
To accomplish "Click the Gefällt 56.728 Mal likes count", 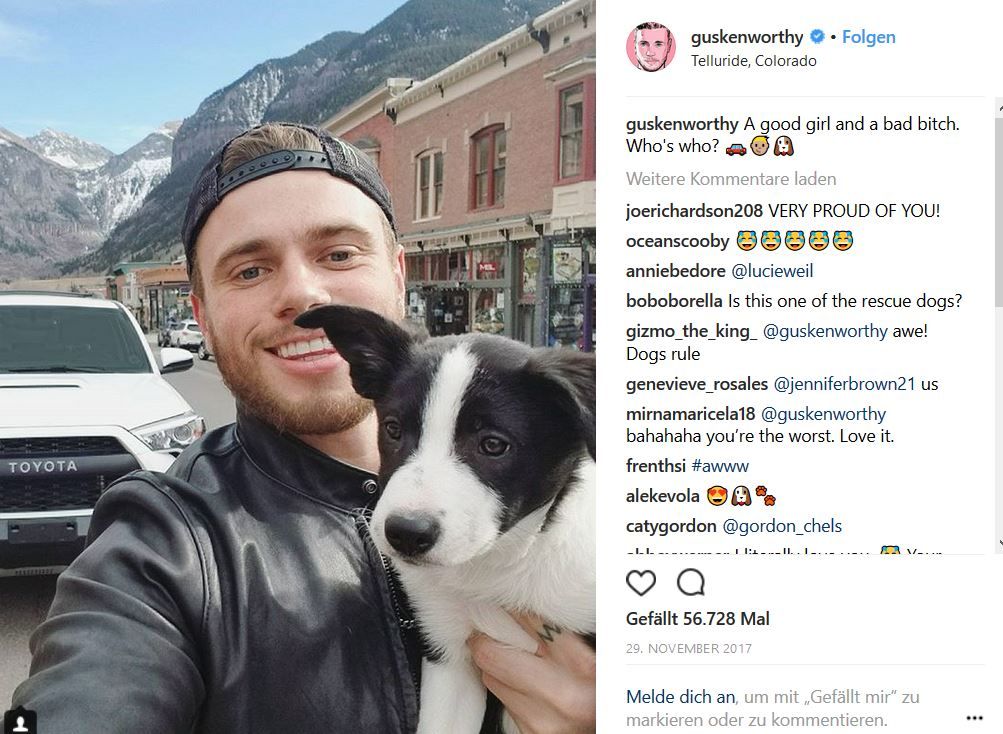I will pos(697,619).
